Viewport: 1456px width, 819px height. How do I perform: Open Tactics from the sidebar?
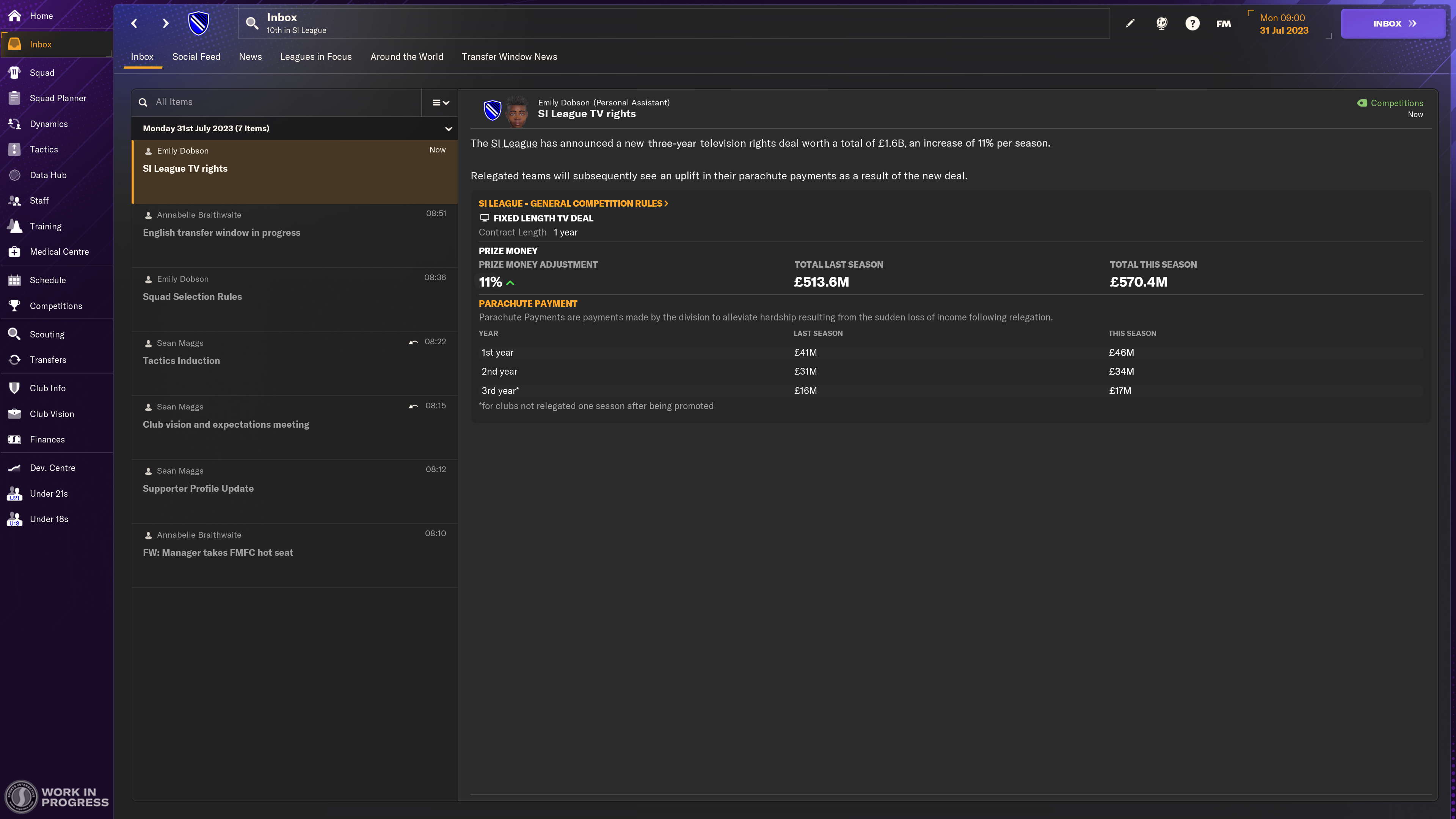[x=44, y=149]
